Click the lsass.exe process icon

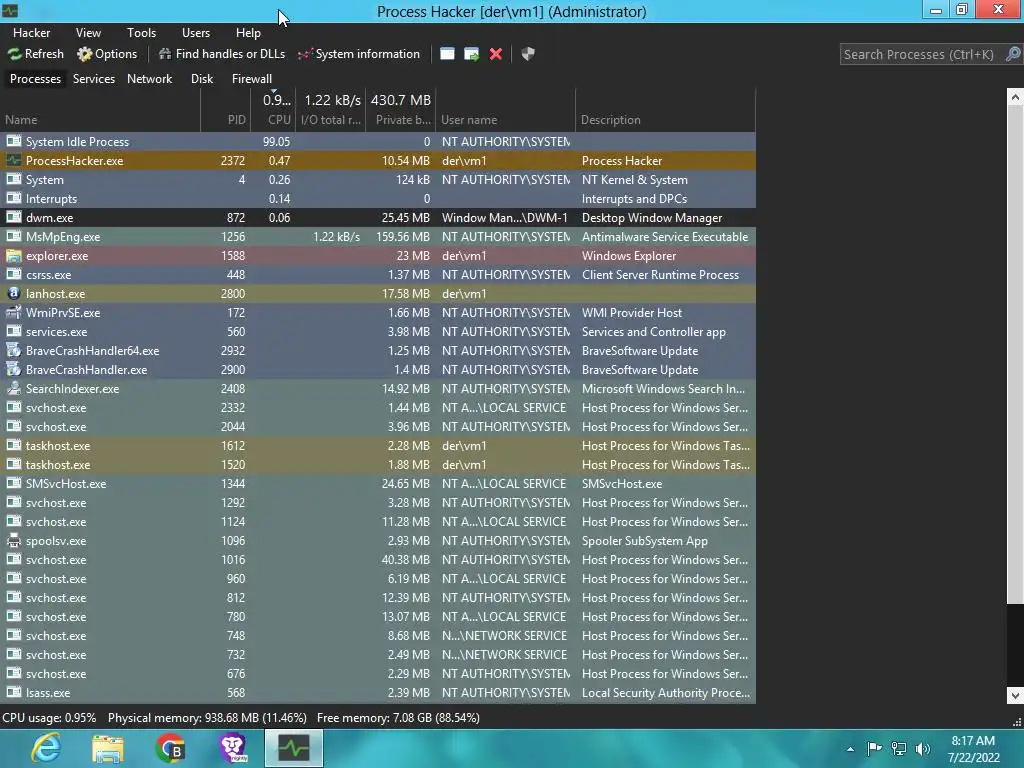click(14, 692)
